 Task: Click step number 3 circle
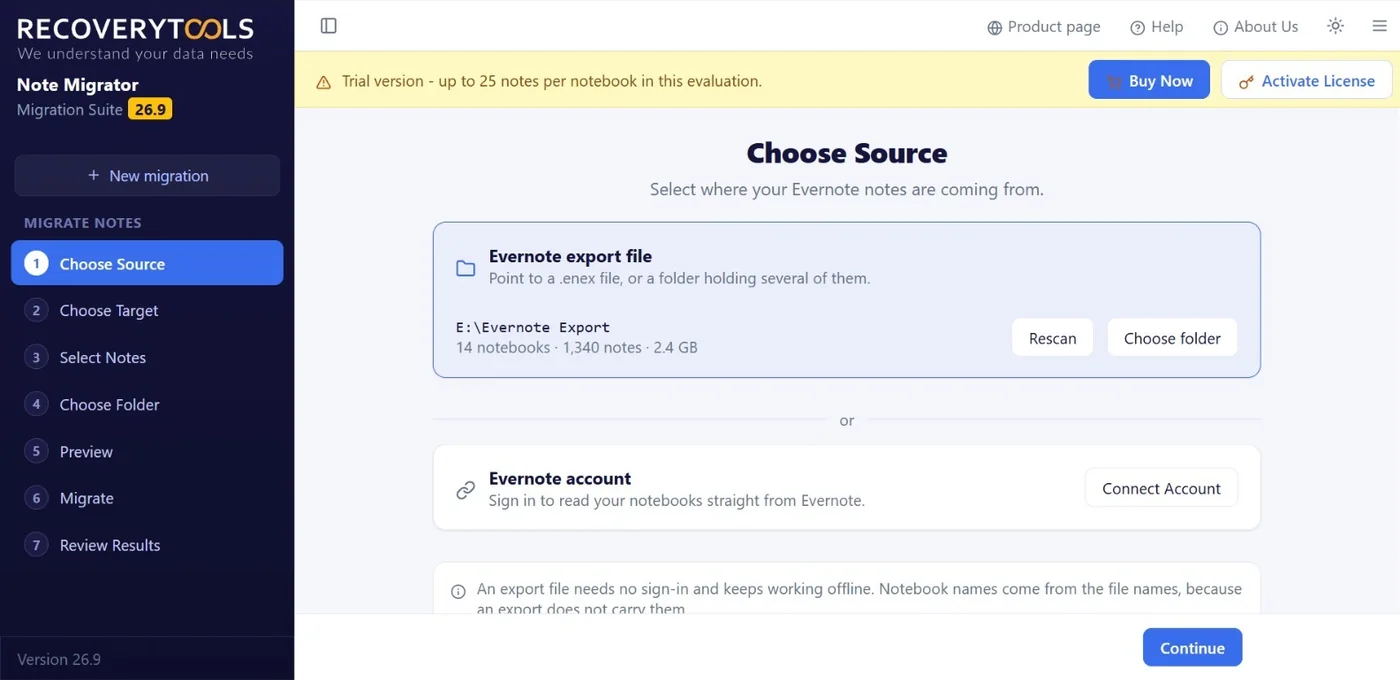point(36,358)
